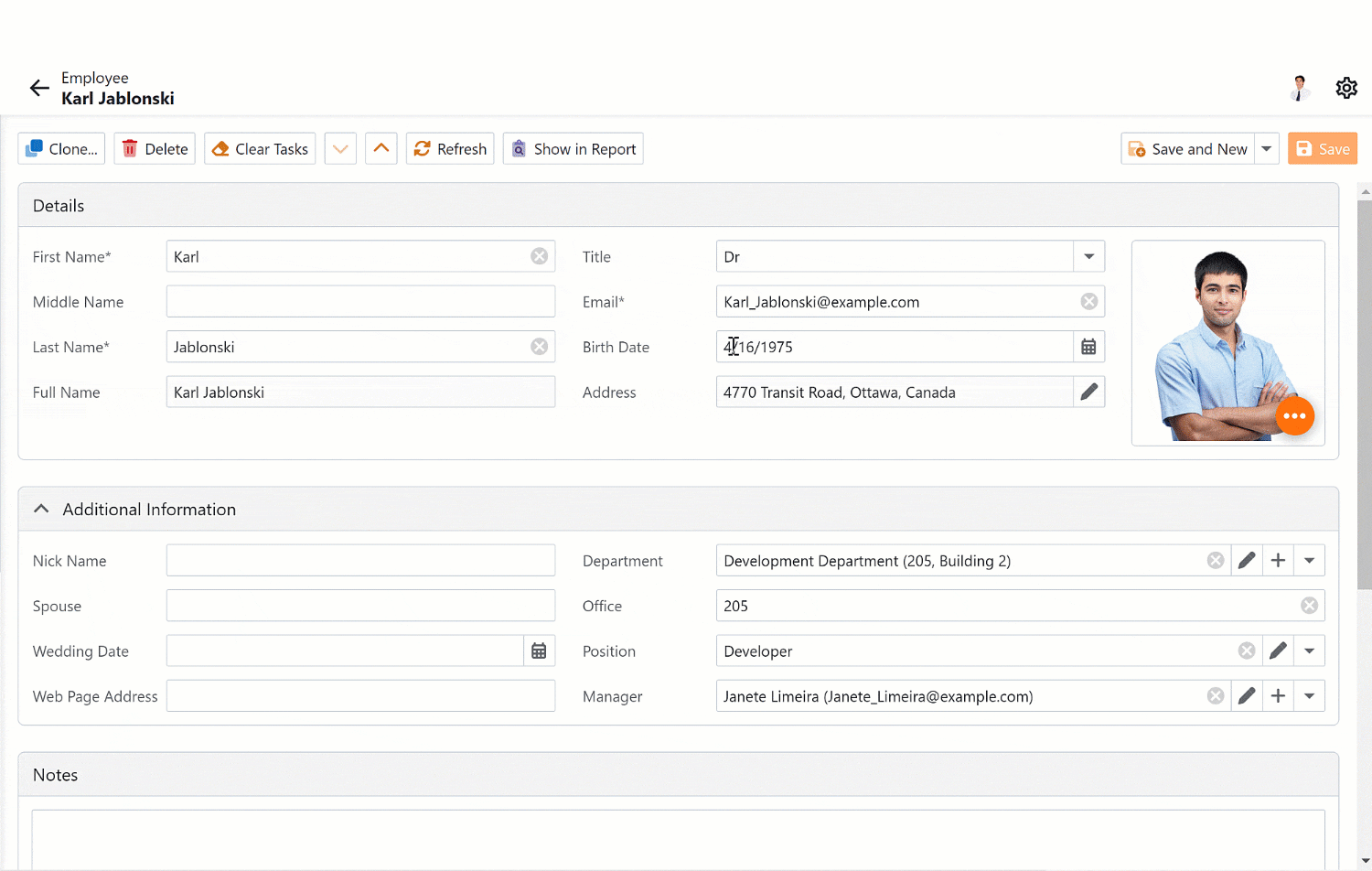Open Birth Date calendar picker

1088,347
